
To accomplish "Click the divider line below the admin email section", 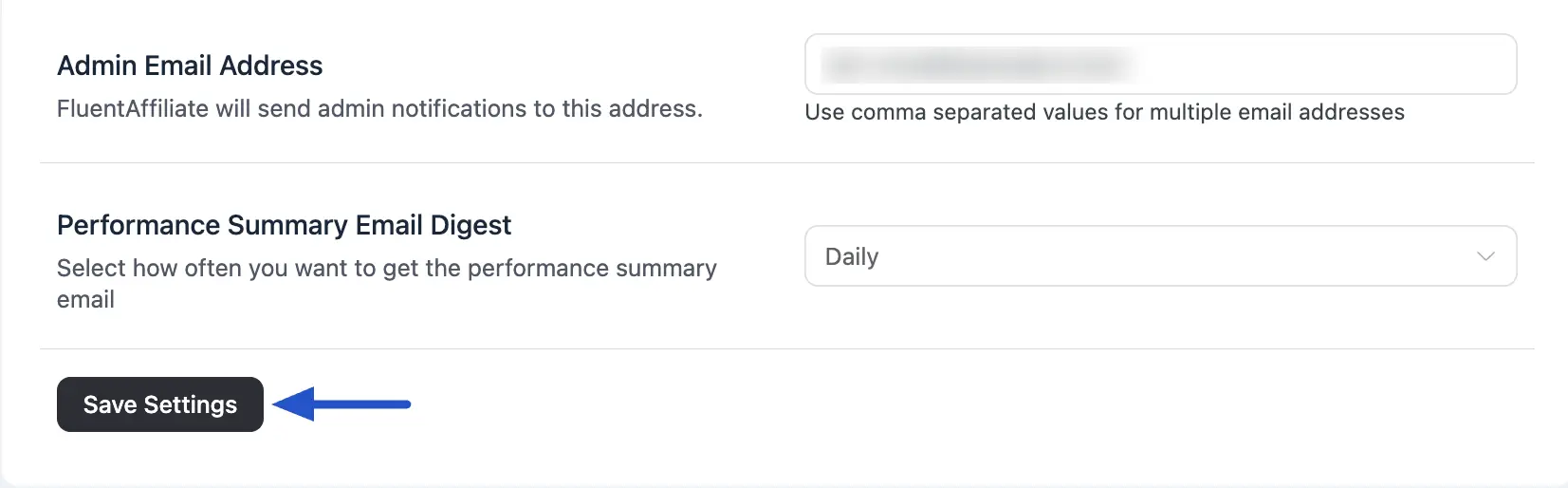I will click(785, 163).
